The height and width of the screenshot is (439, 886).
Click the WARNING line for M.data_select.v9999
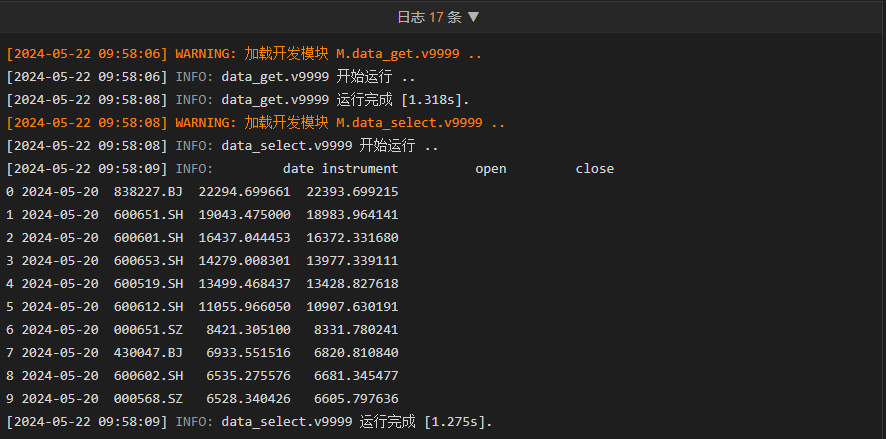pos(255,123)
